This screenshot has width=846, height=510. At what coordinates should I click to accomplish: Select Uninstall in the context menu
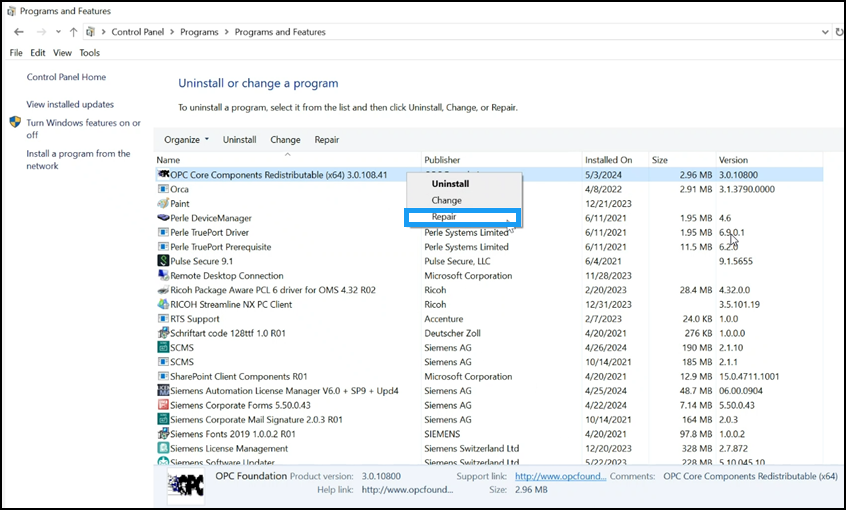point(450,184)
